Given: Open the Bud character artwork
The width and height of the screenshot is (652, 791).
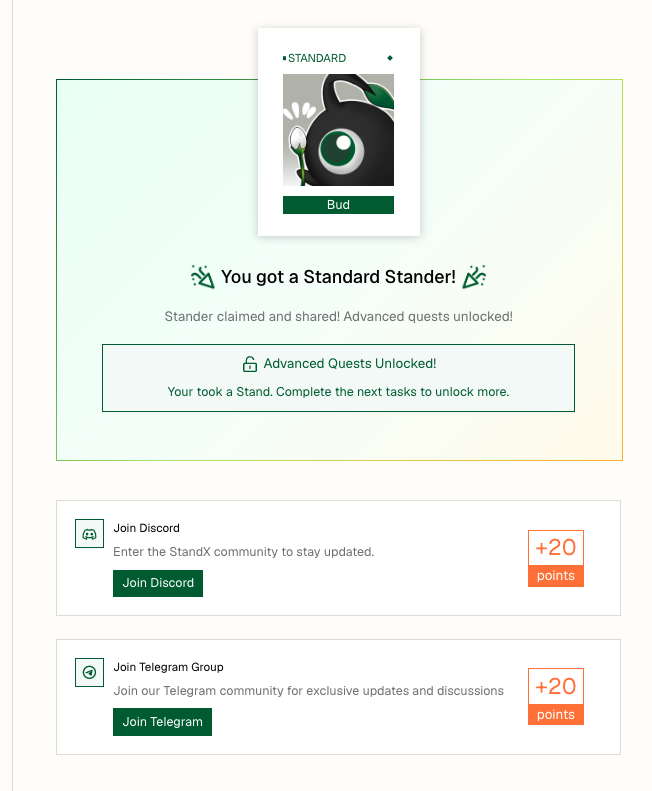Looking at the screenshot, I should coord(338,130).
